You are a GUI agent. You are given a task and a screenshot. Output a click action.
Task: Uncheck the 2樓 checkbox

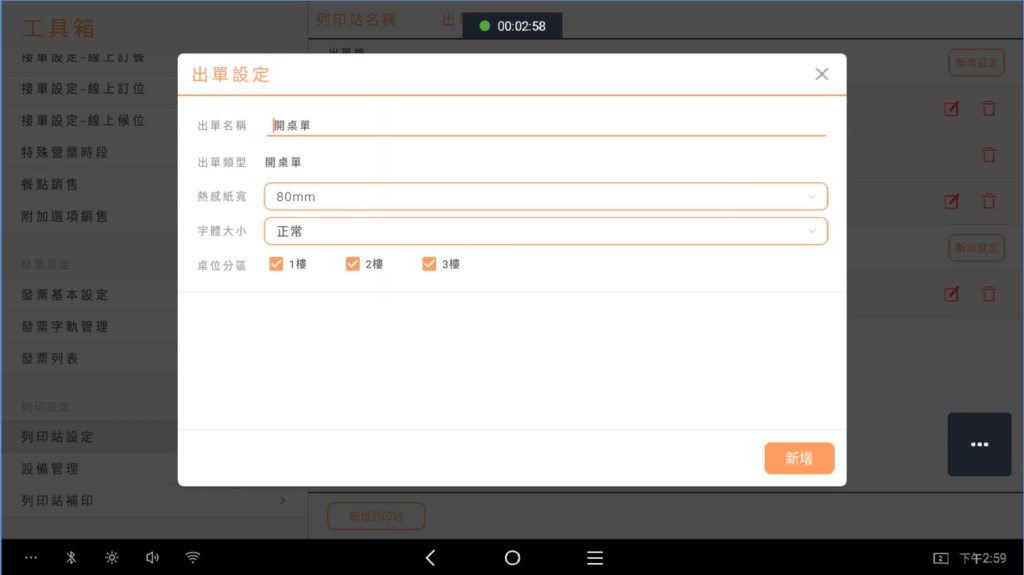(352, 264)
